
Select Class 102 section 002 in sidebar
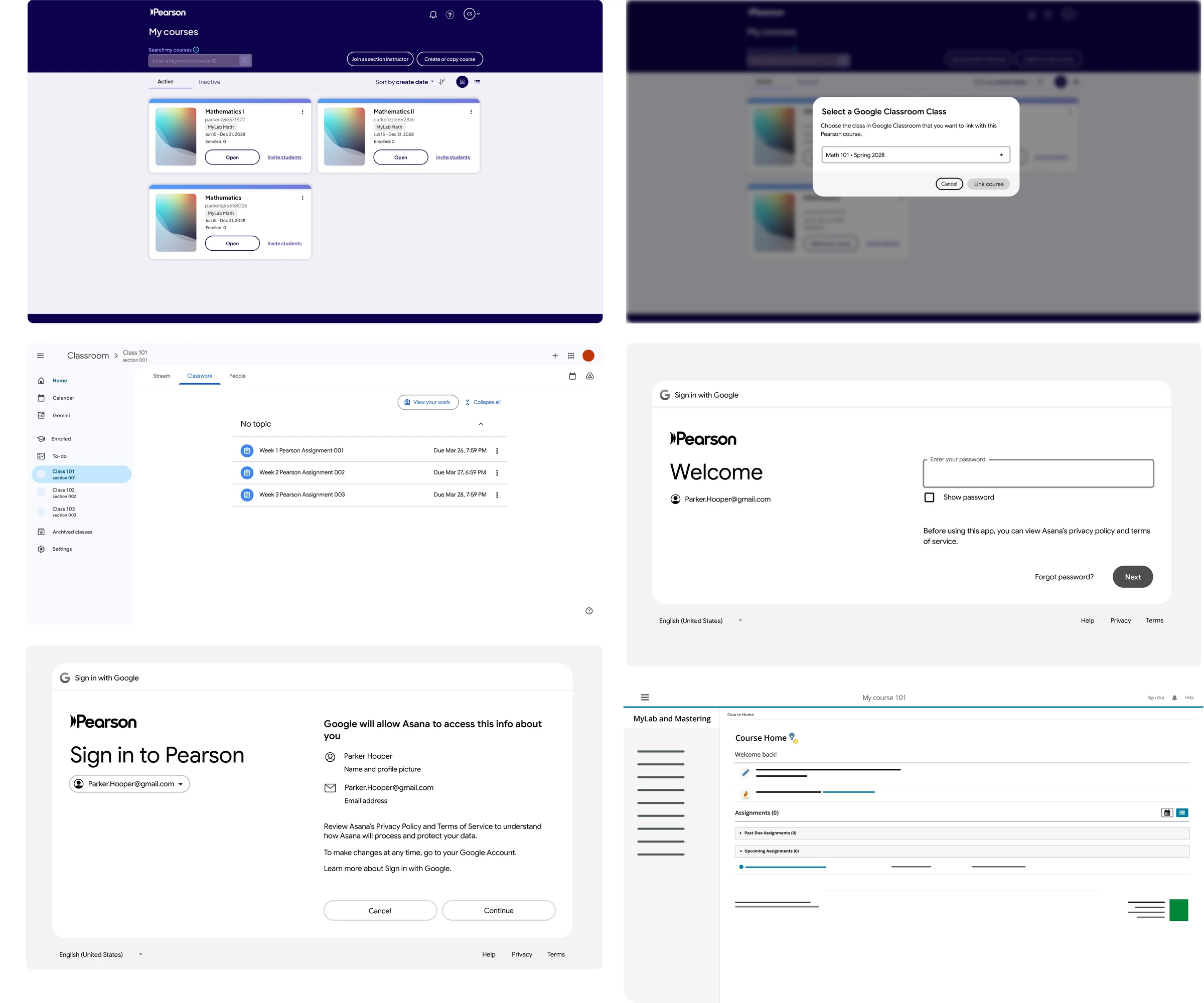tap(81, 493)
